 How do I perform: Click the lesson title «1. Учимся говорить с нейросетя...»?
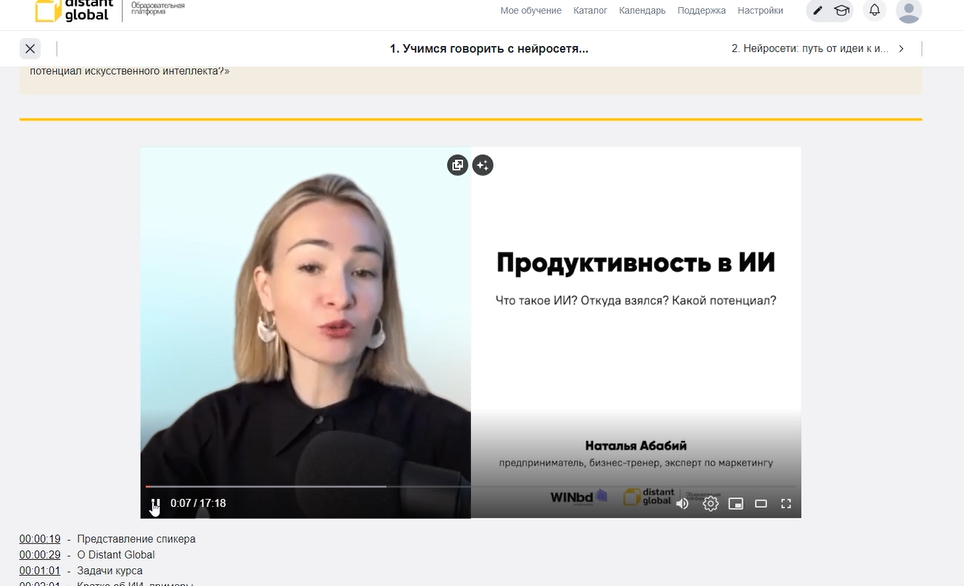click(489, 49)
